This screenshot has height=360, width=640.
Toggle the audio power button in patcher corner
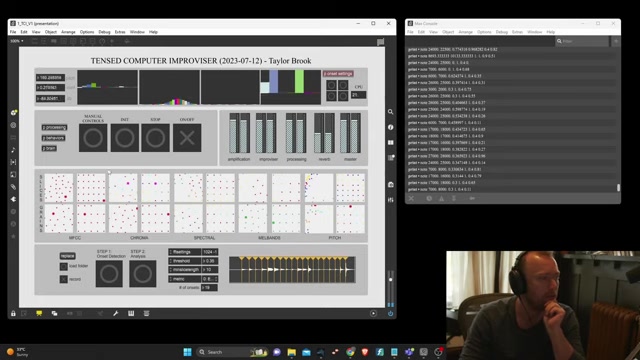pos(391,313)
